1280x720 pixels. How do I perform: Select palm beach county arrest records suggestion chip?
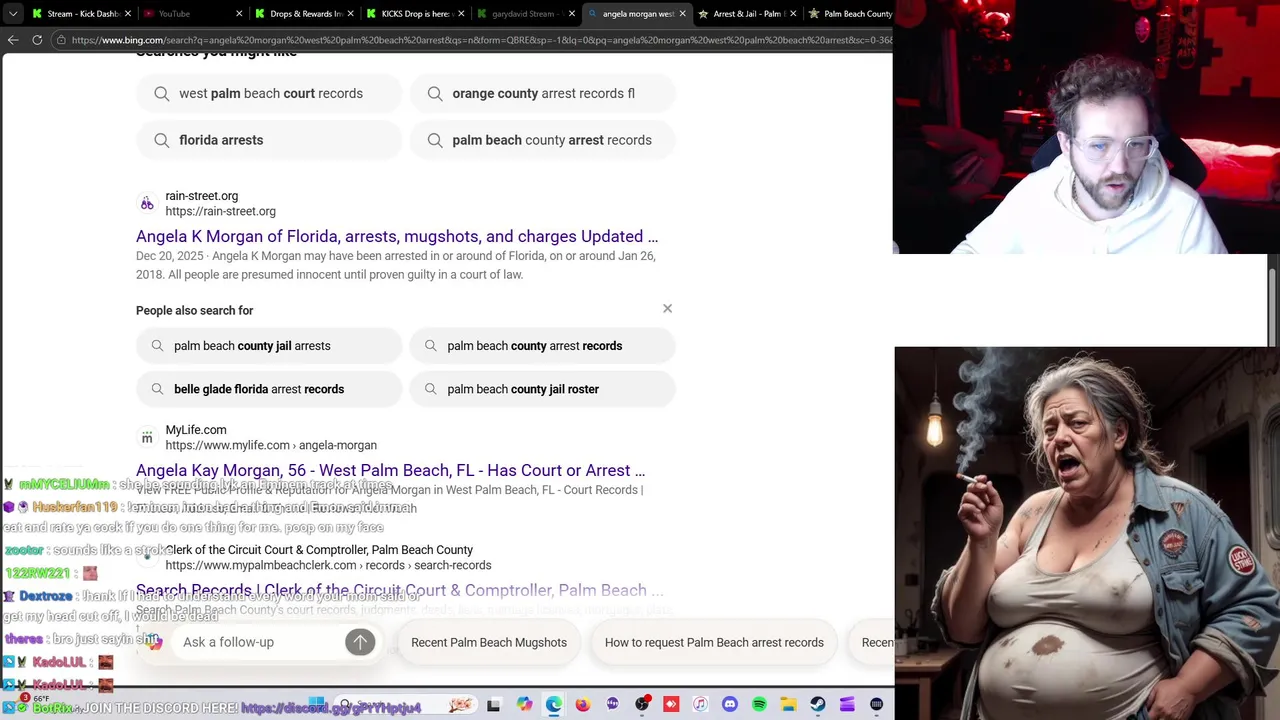pyautogui.click(x=543, y=140)
